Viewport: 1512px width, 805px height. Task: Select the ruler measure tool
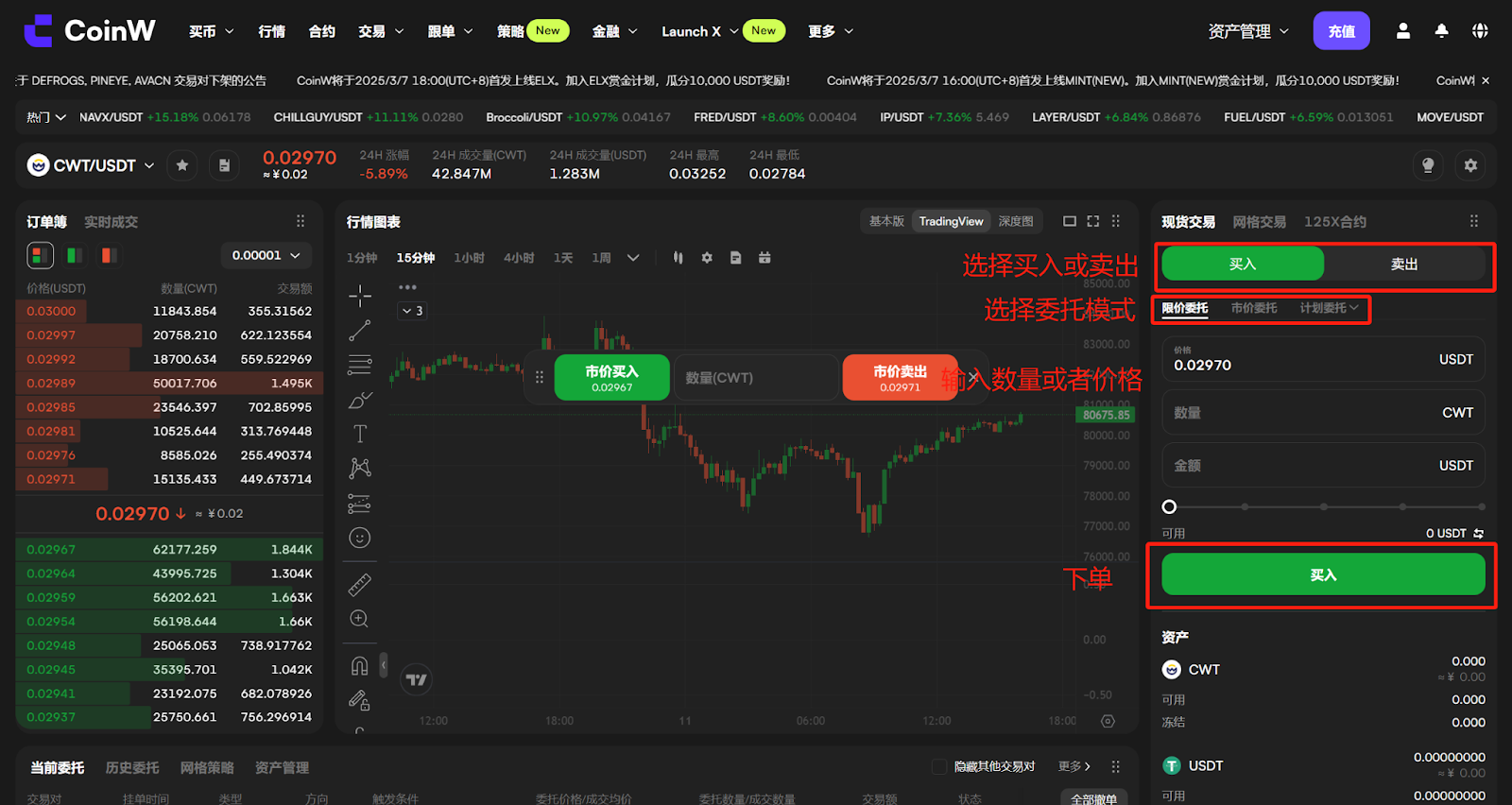[x=359, y=585]
